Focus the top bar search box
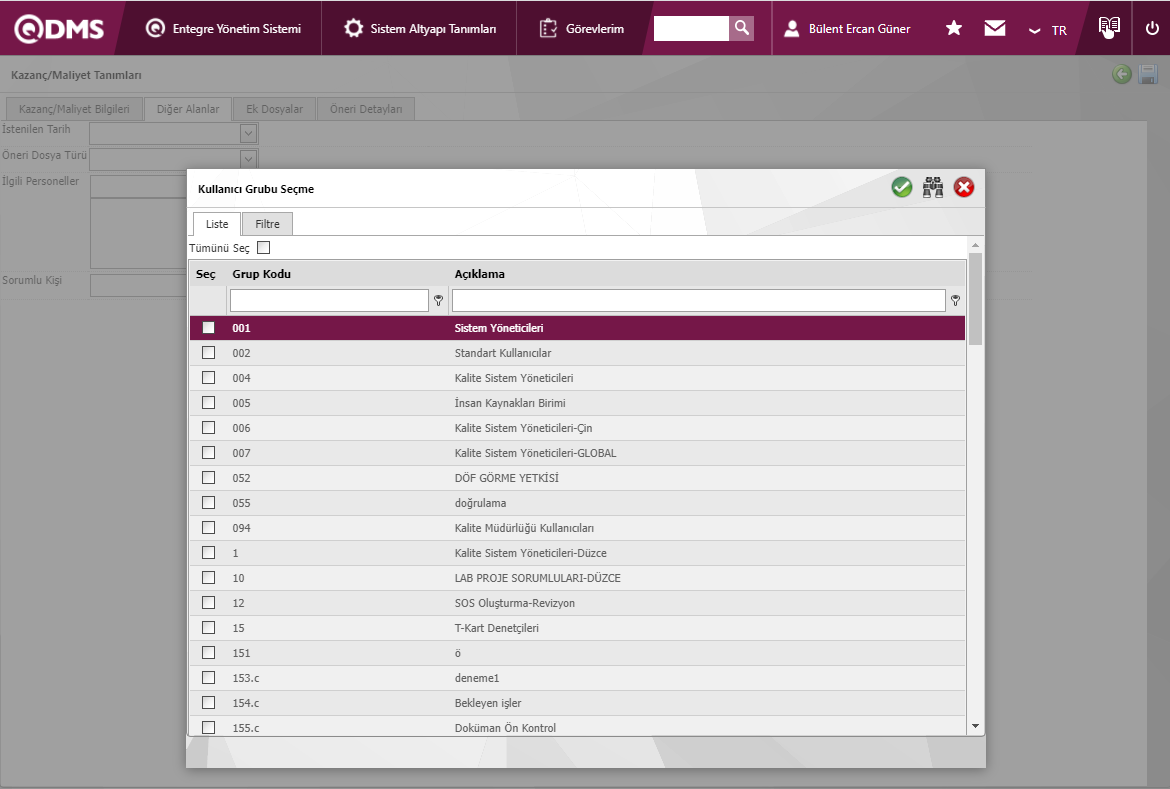 point(691,28)
